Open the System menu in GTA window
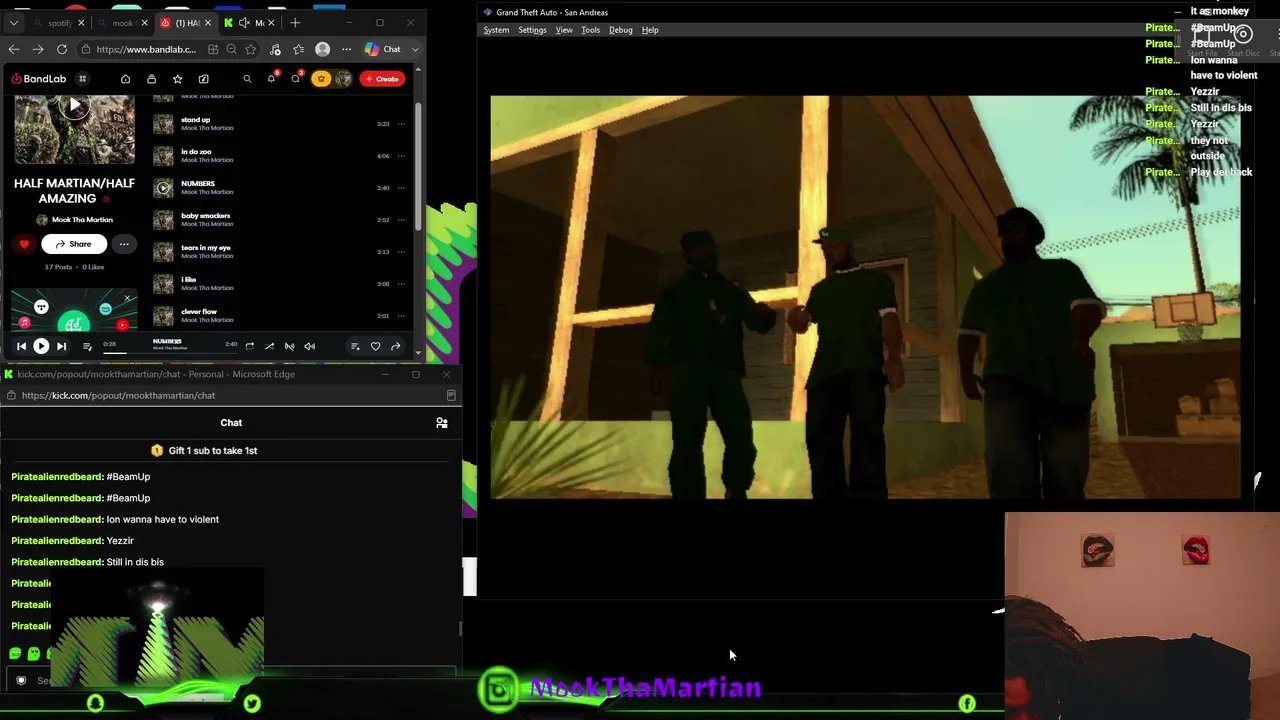 pyautogui.click(x=496, y=30)
